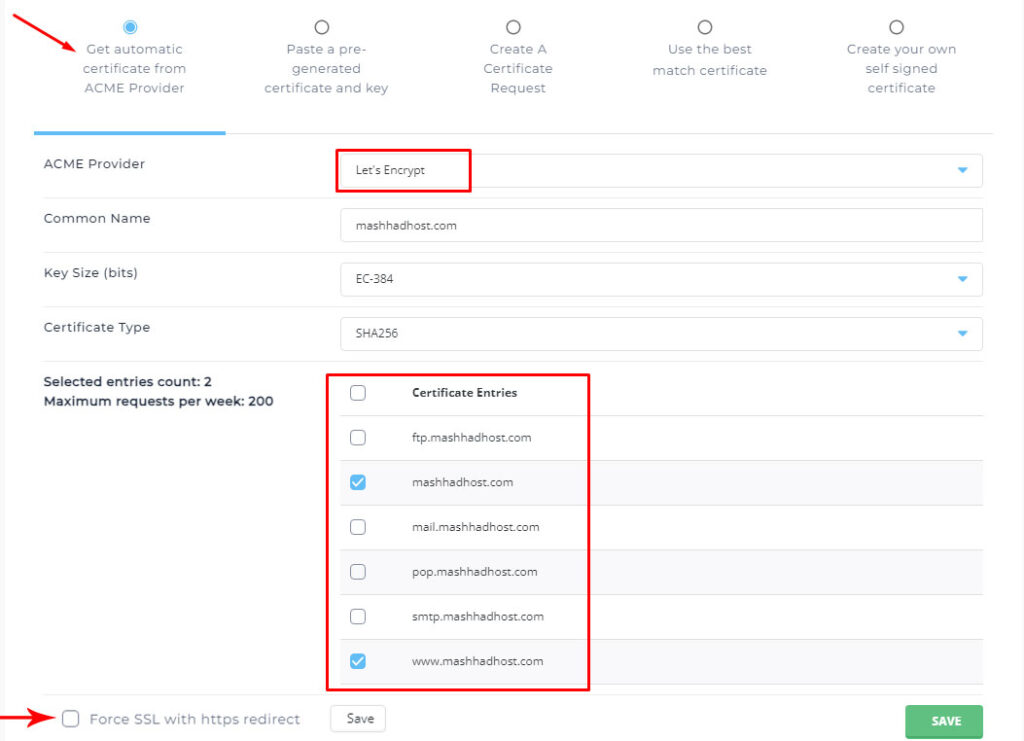The image size is (1024, 741).
Task: Enable the mail.mashhadhost.com entry checkbox
Action: [358, 527]
